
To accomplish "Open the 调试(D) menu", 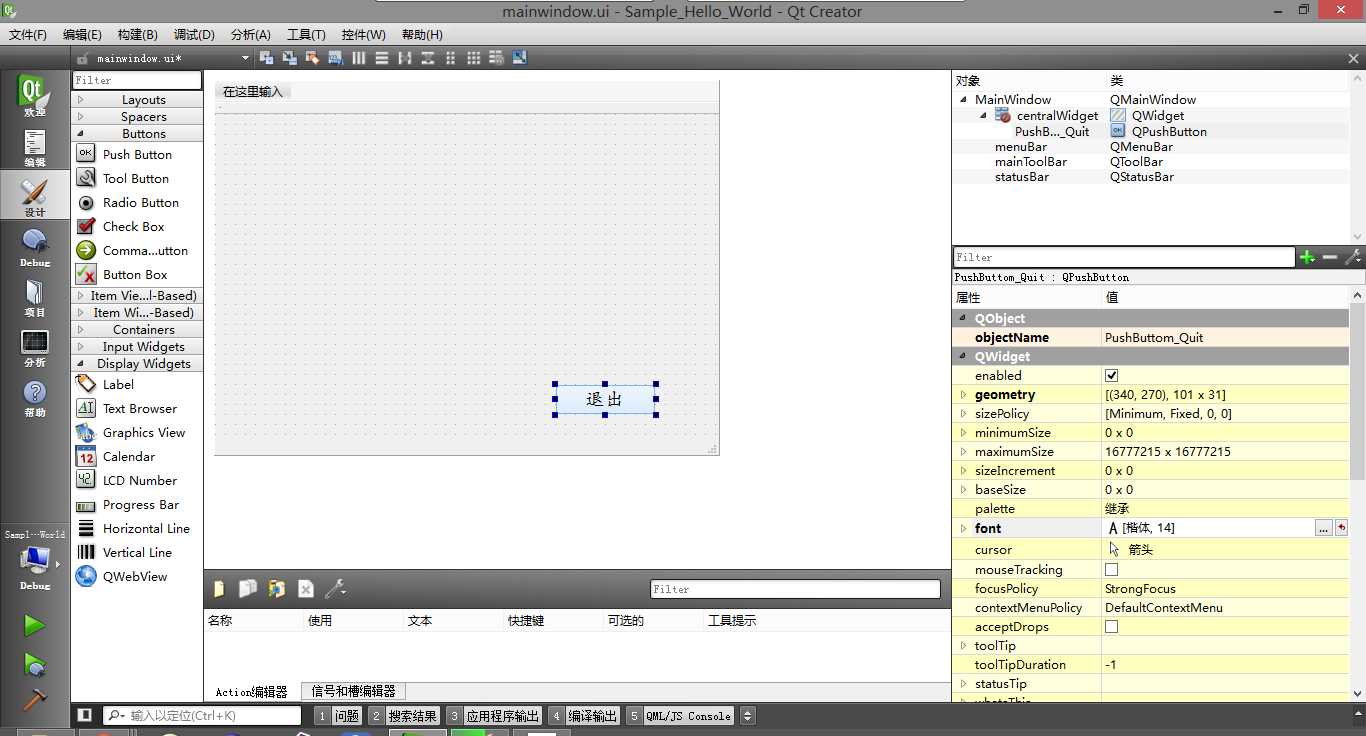I will (194, 34).
